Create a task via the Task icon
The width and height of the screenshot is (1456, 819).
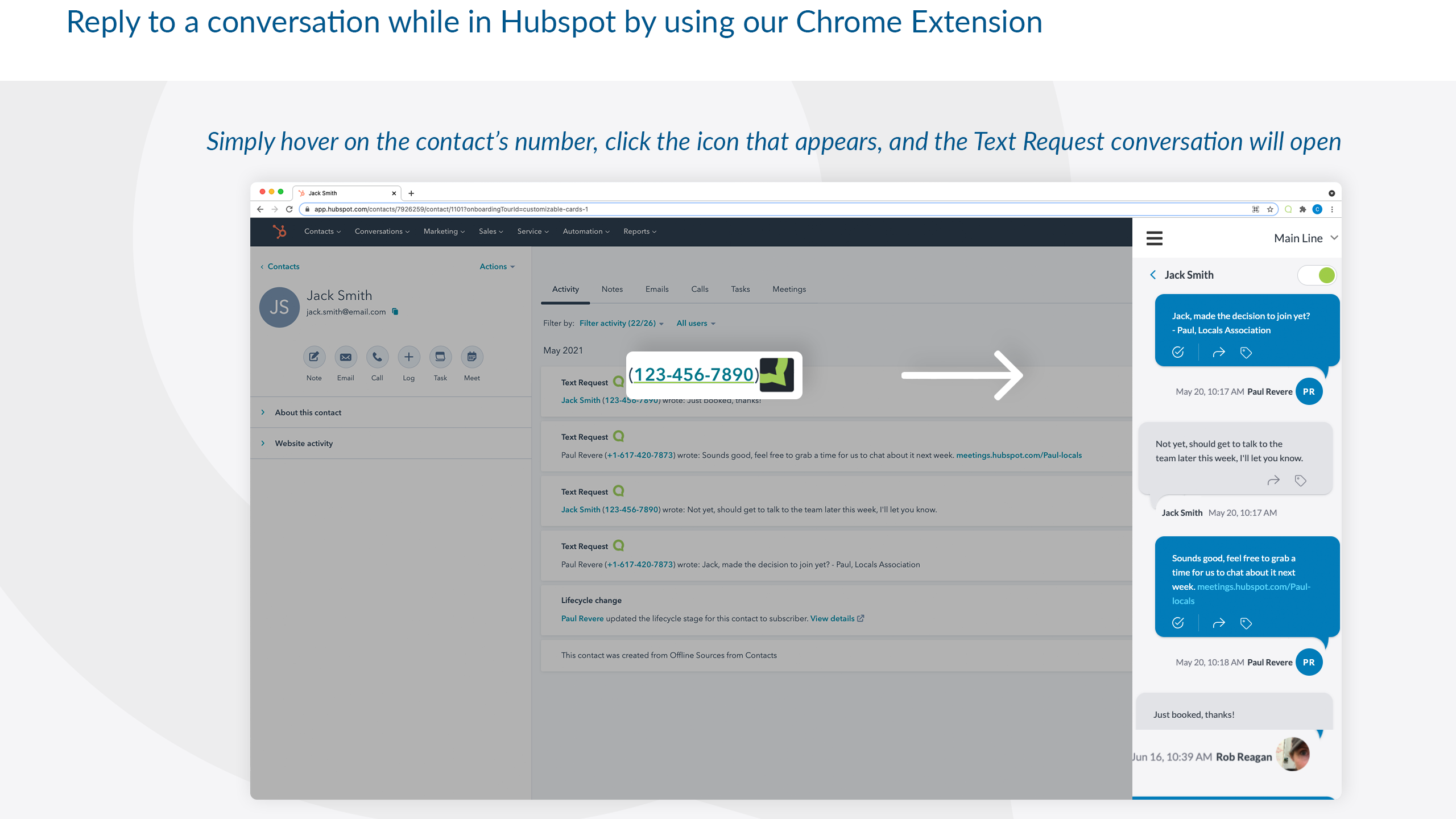point(440,357)
